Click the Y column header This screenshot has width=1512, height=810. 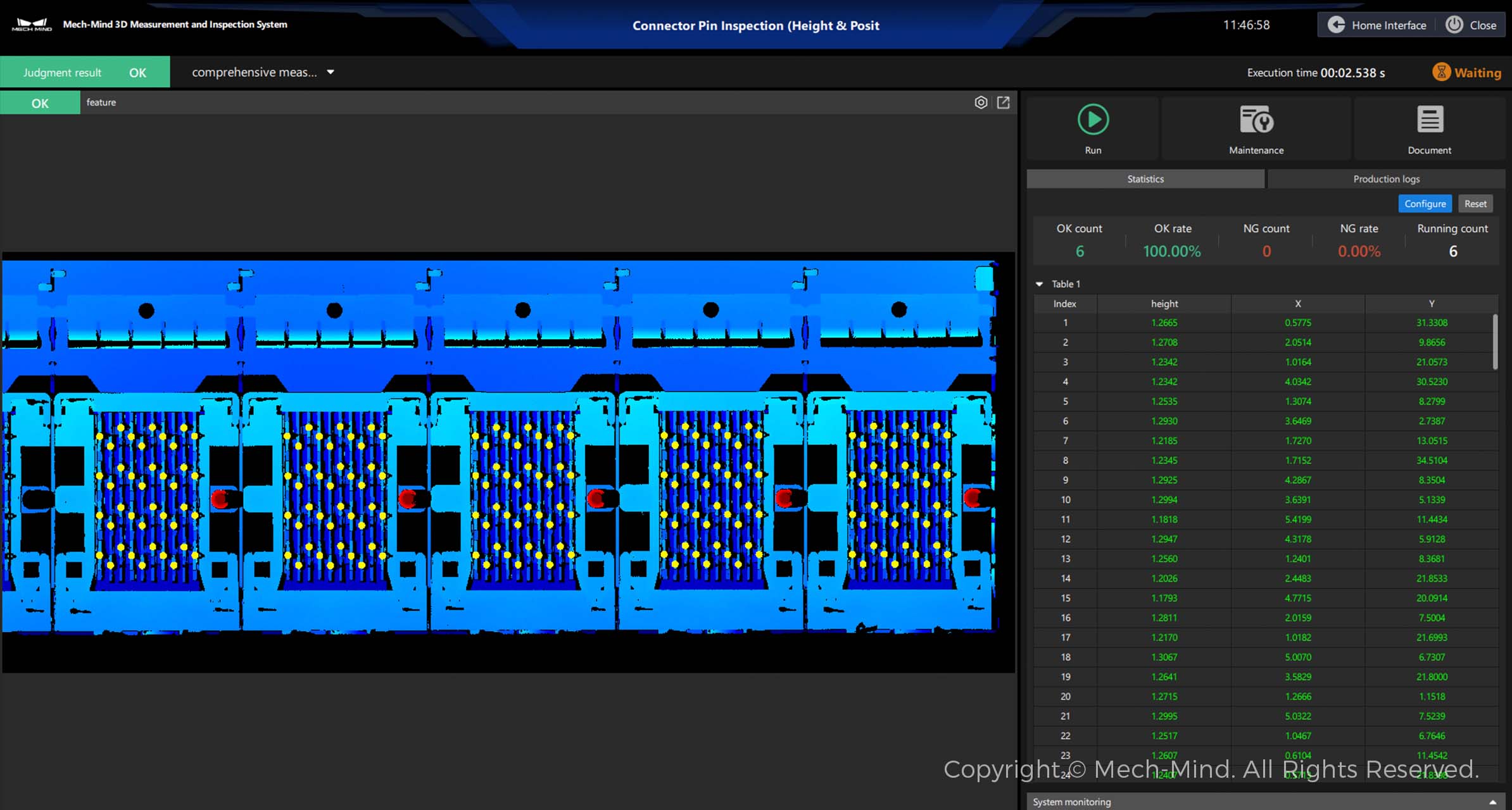[1432, 304]
